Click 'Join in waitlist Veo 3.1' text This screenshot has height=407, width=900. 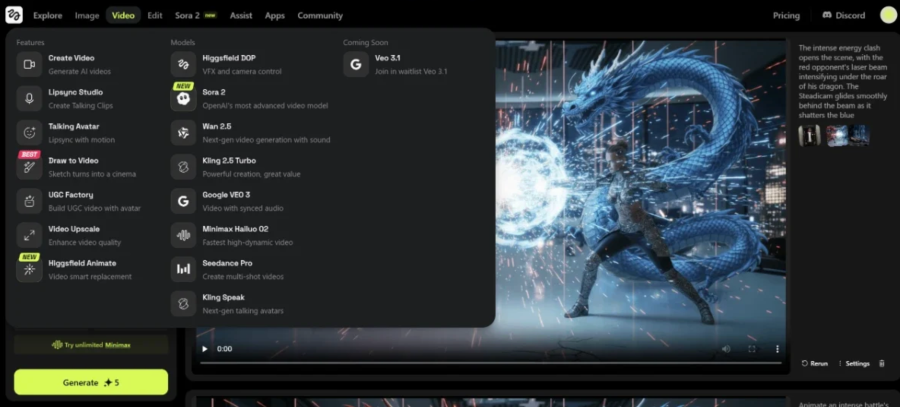411,72
